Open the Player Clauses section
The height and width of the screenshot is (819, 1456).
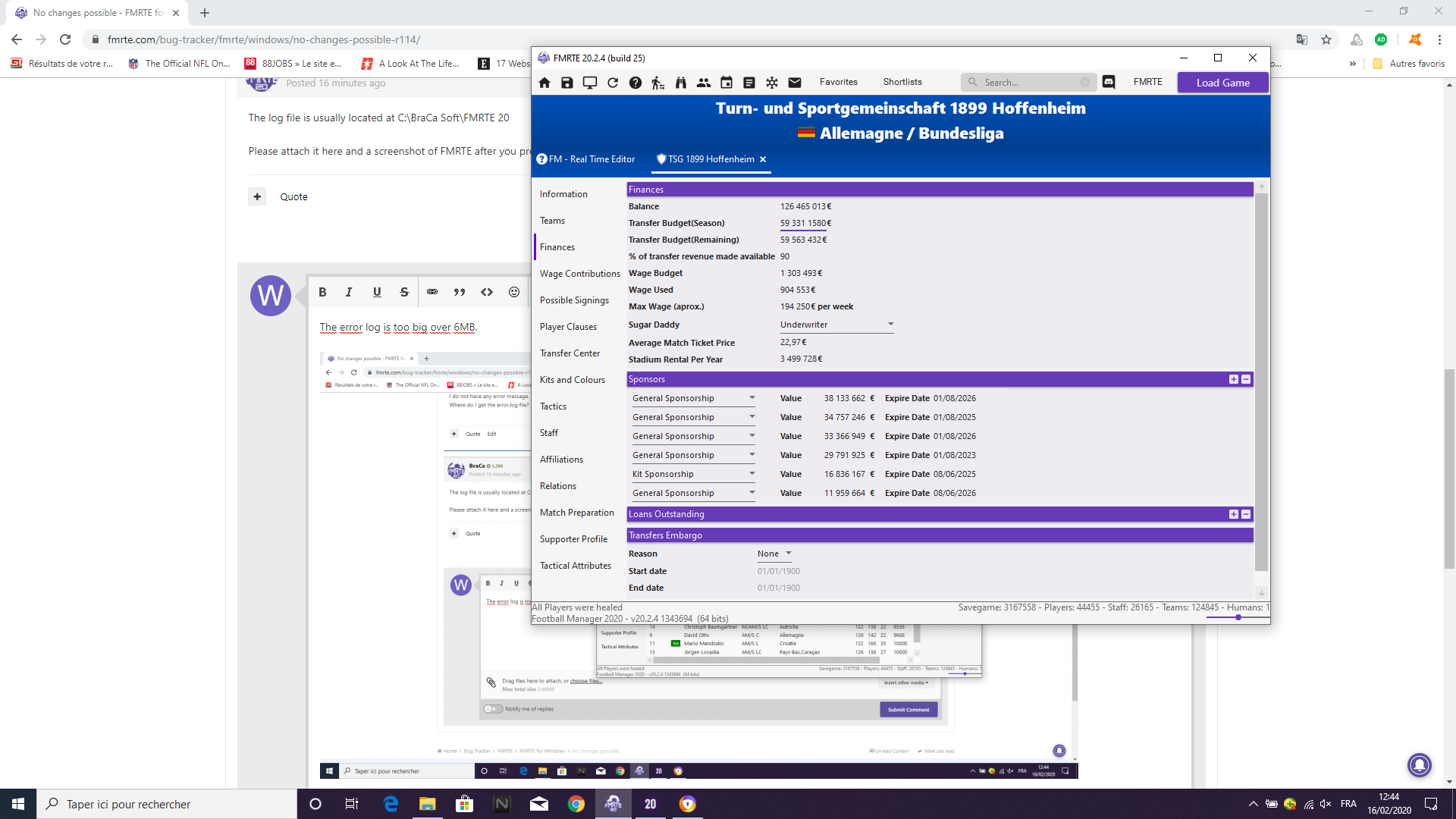568,327
